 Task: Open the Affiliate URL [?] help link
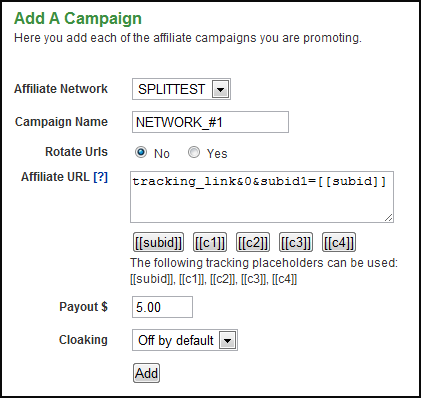tap(101, 176)
